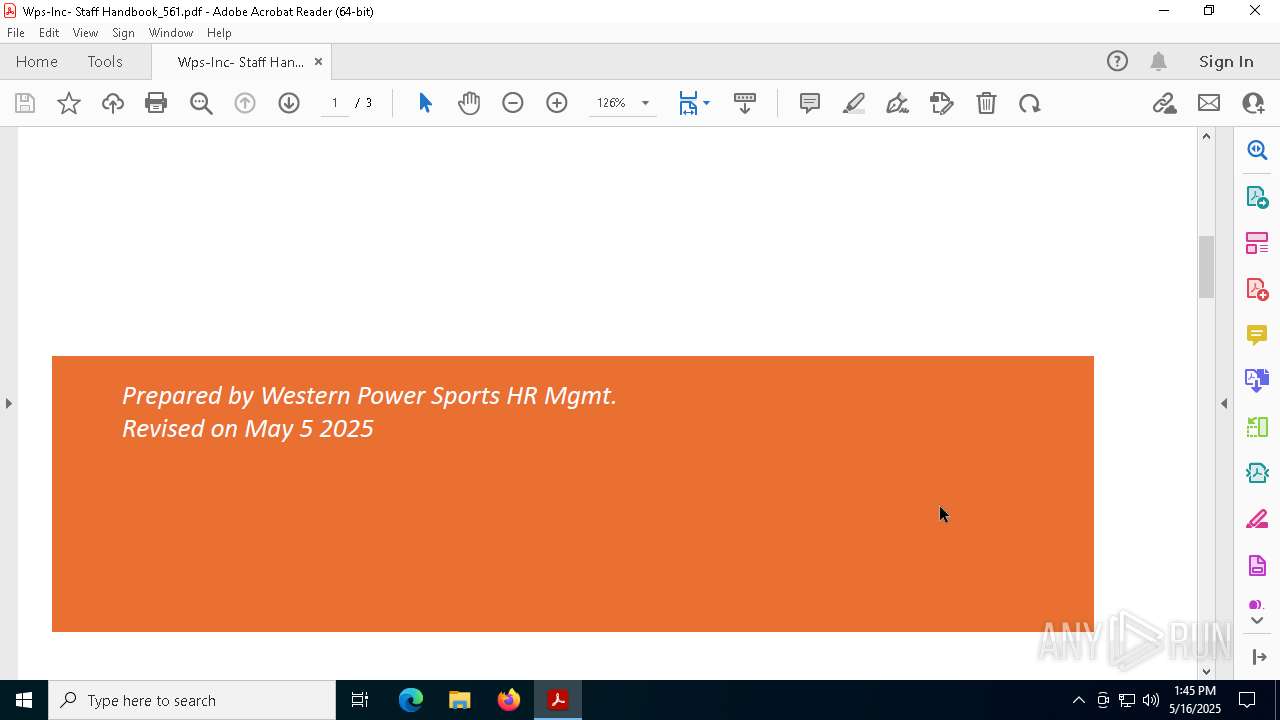Open the volume control in system tray
The width and height of the screenshot is (1280, 720).
point(1150,700)
